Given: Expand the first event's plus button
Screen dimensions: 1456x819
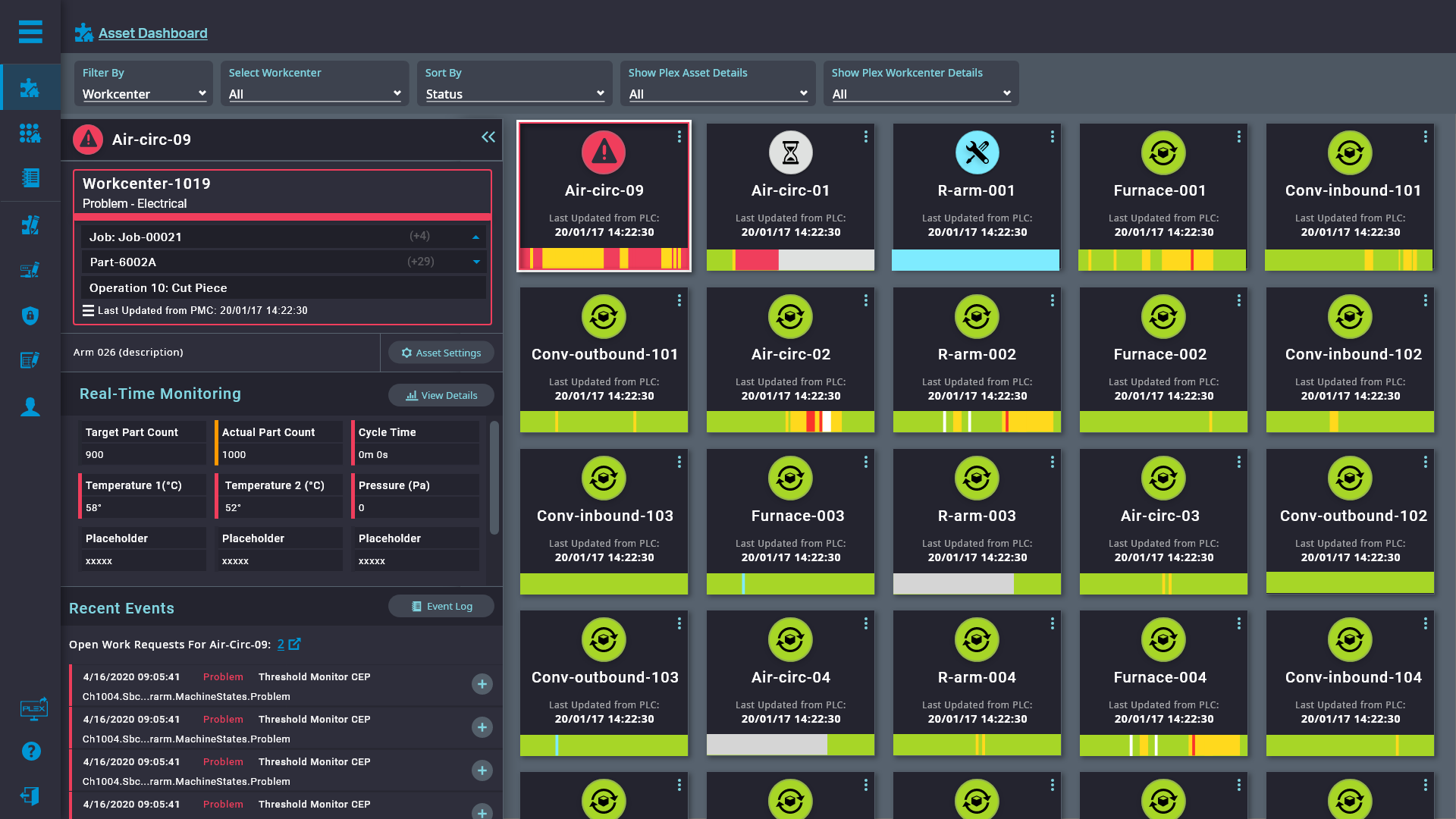Looking at the screenshot, I should click(482, 684).
